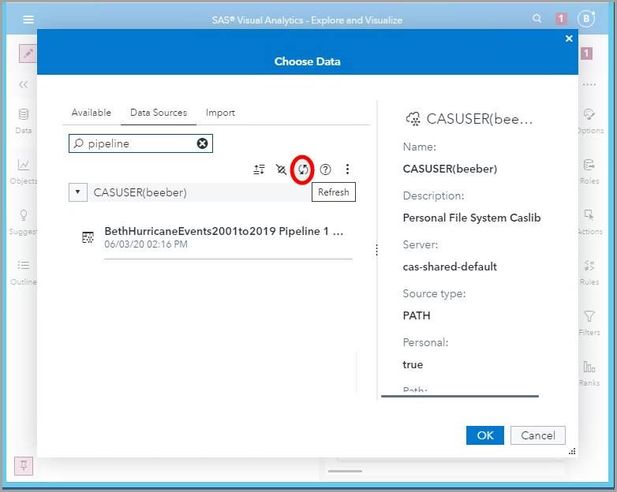Click the pane splitter handle dots
This screenshot has height=492, width=617.
point(377,250)
